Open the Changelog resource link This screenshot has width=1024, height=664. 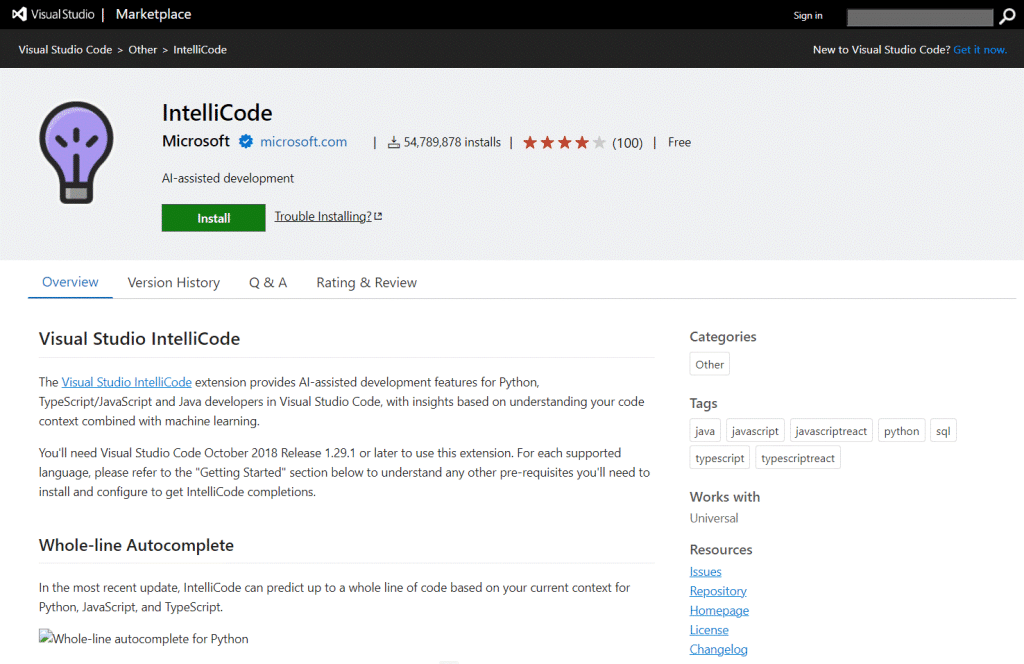tap(718, 649)
